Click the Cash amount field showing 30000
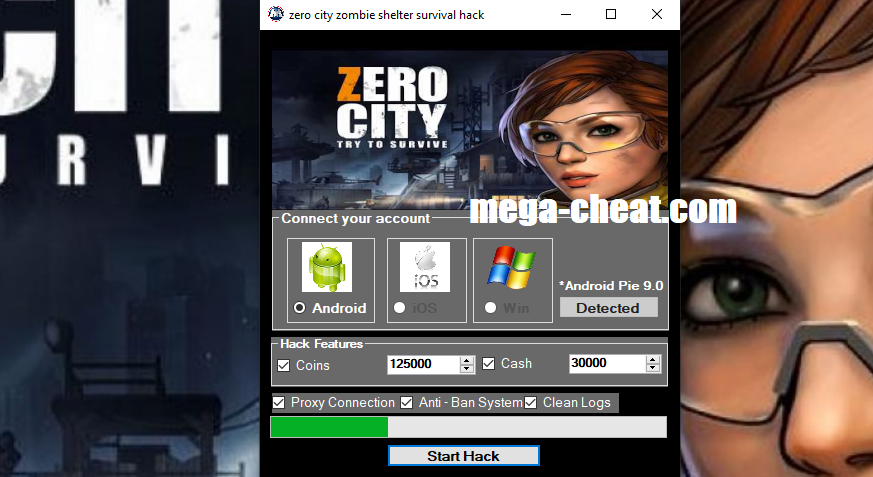 [607, 363]
